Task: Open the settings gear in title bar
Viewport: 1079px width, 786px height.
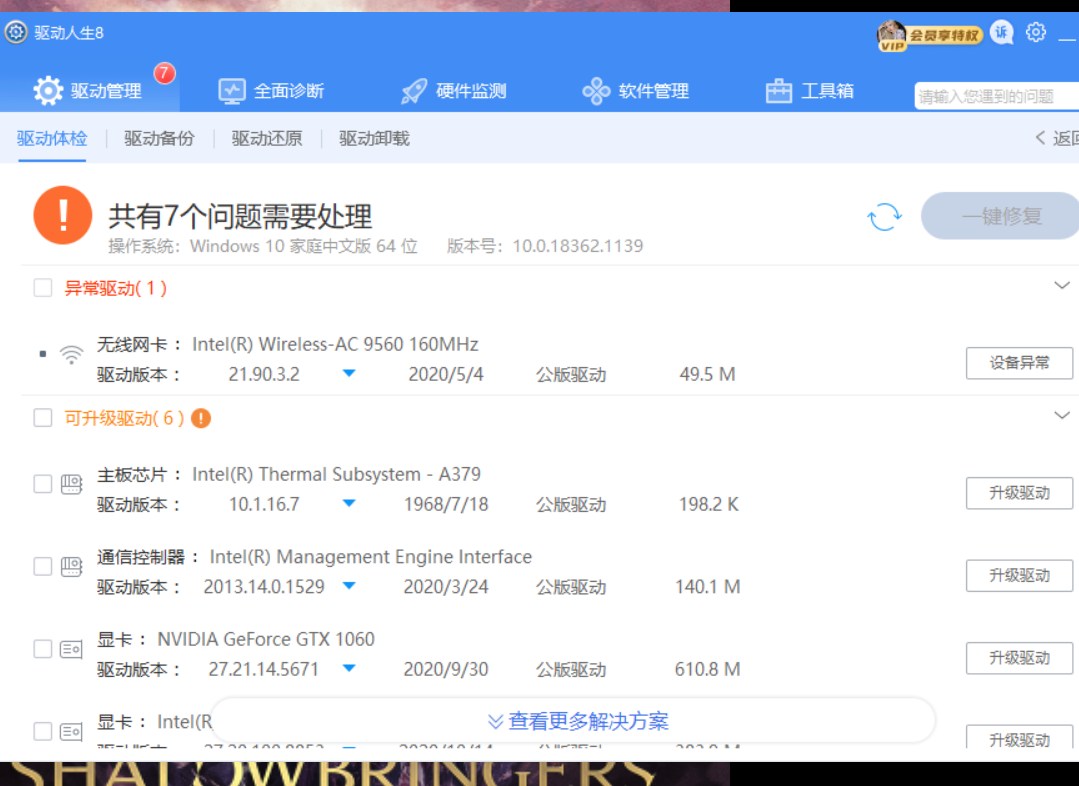Action: pyautogui.click(x=1036, y=32)
